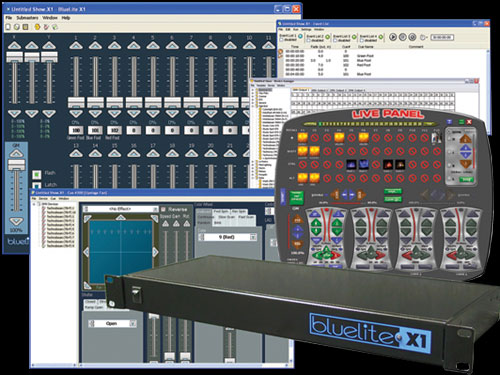Click the up arrow above submaster fader 19

coord(192,153)
